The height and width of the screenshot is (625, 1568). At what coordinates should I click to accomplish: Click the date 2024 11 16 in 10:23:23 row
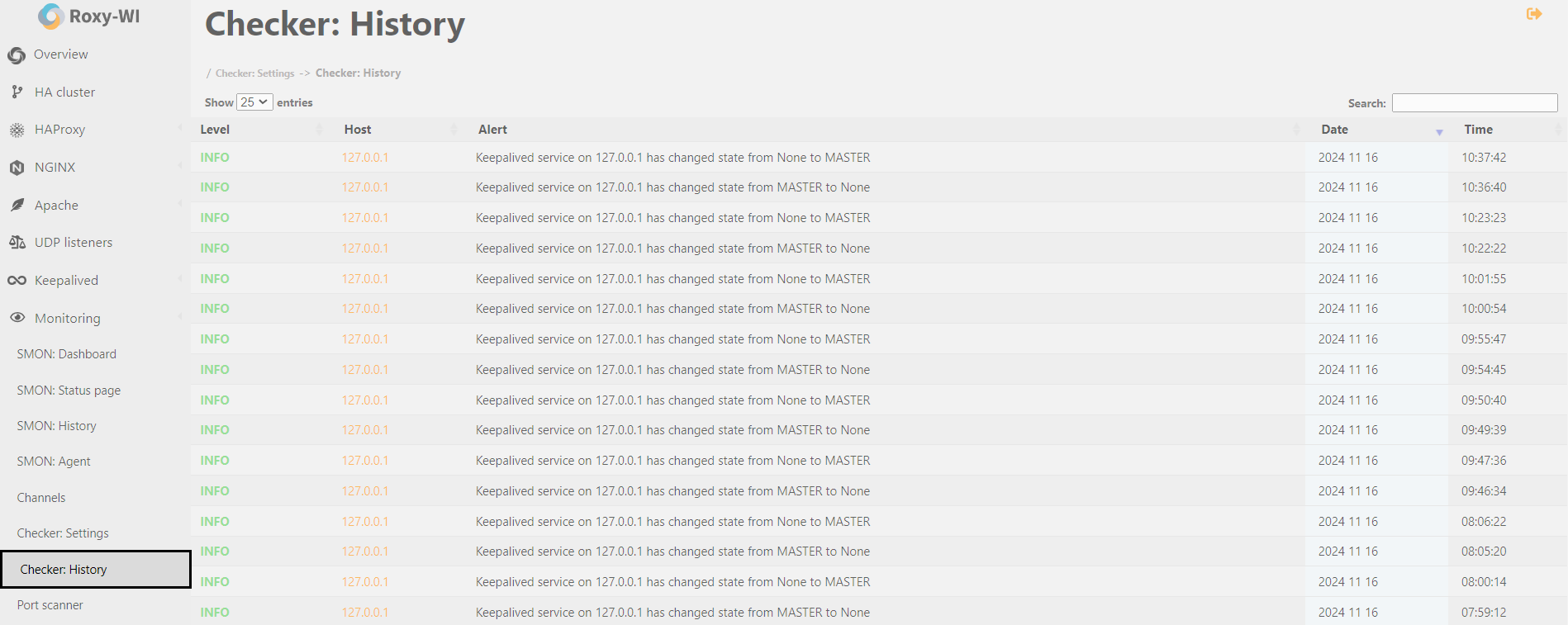click(x=1347, y=218)
